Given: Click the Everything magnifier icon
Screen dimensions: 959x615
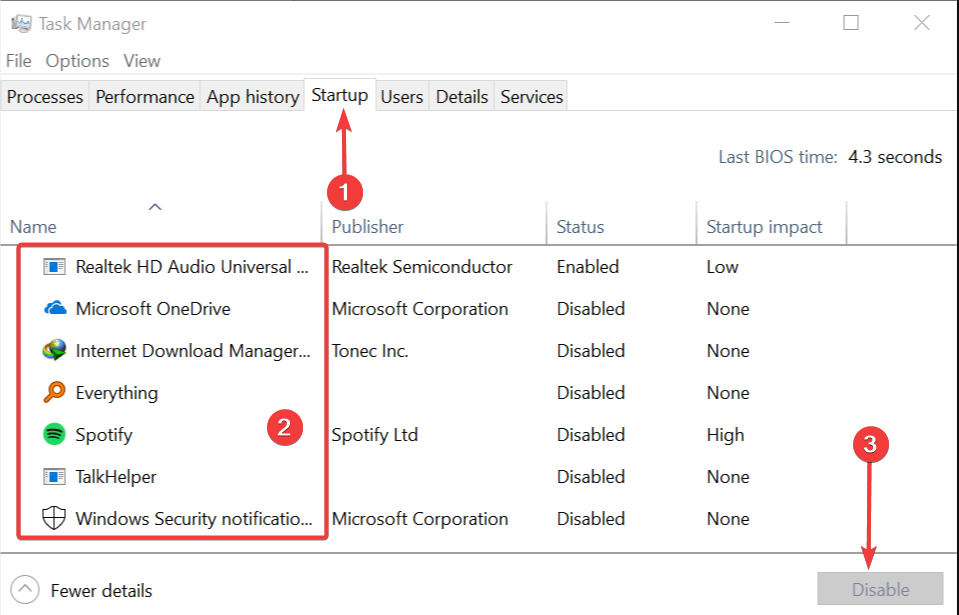Looking at the screenshot, I should point(54,392).
